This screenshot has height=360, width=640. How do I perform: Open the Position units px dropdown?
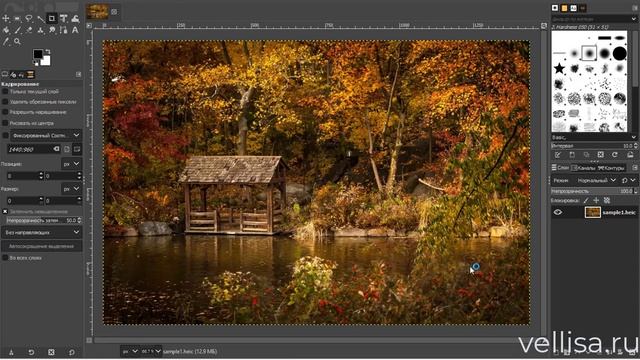click(x=71, y=164)
